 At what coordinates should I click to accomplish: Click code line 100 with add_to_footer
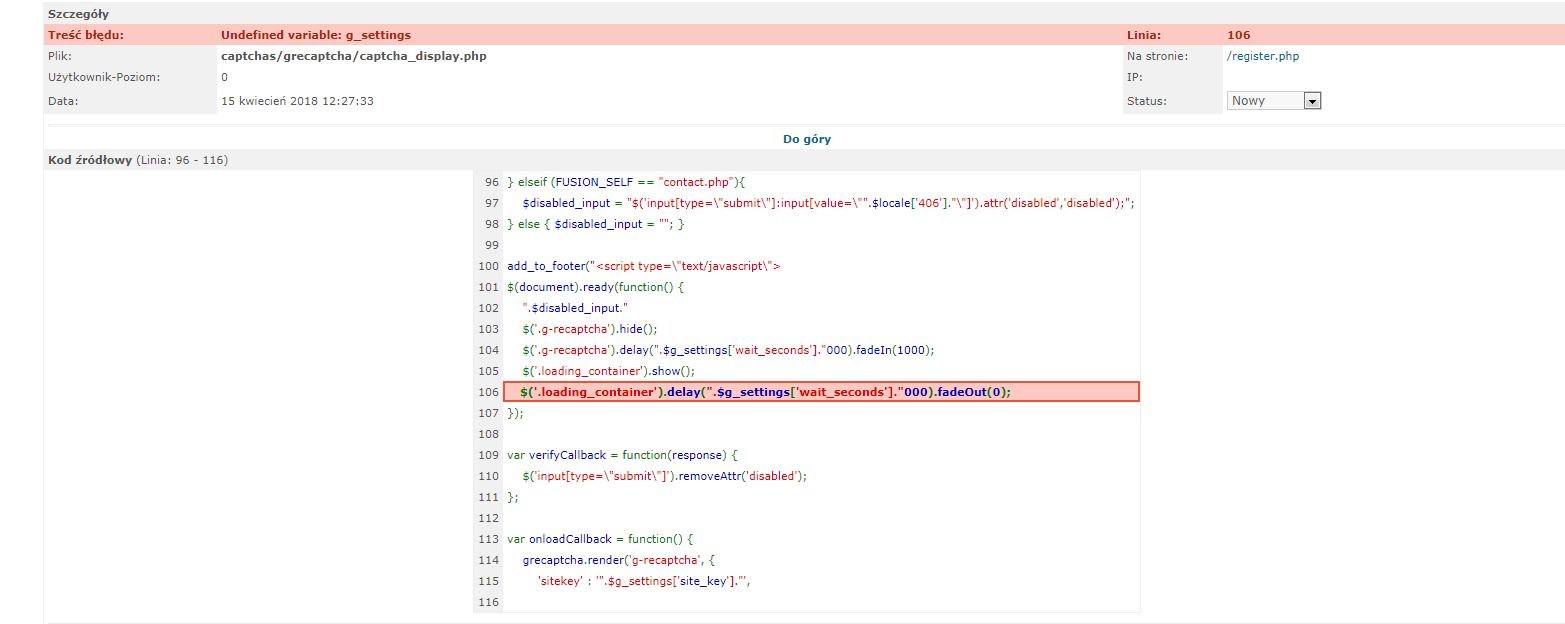point(643,266)
